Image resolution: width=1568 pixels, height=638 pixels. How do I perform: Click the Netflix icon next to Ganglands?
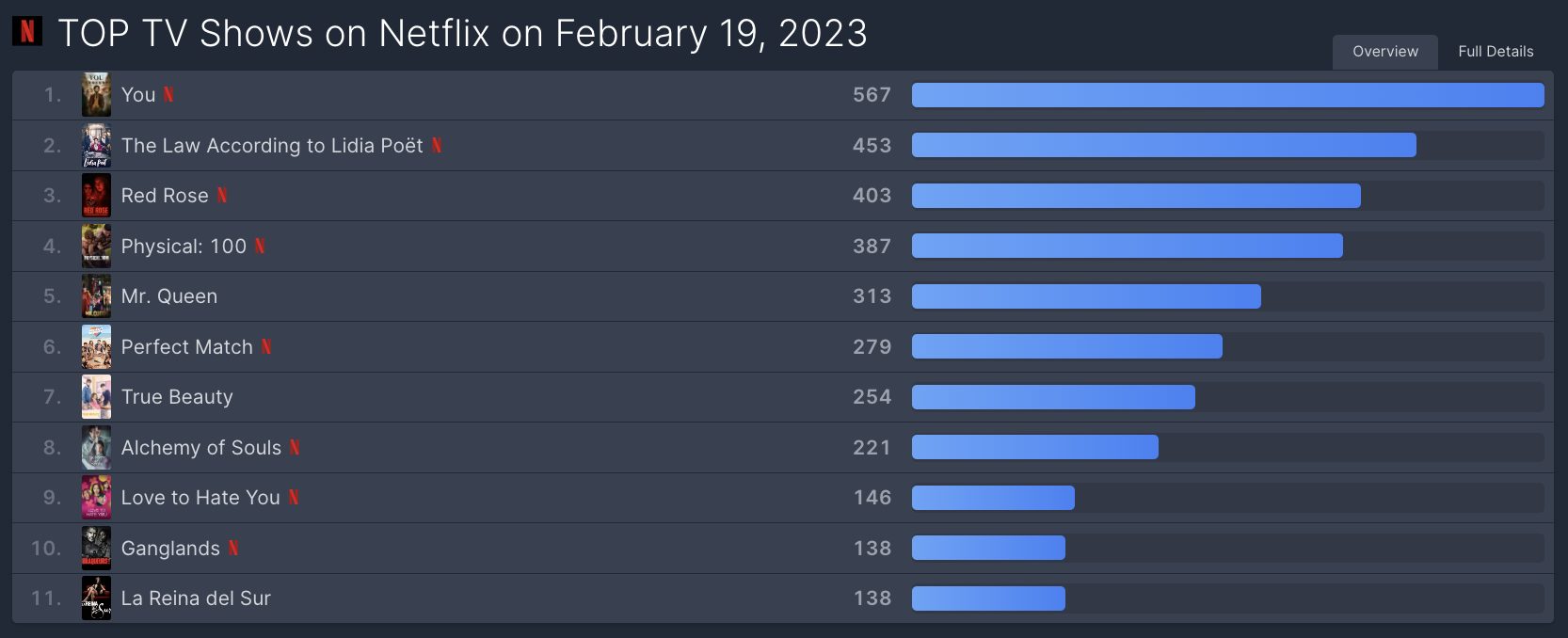(233, 548)
